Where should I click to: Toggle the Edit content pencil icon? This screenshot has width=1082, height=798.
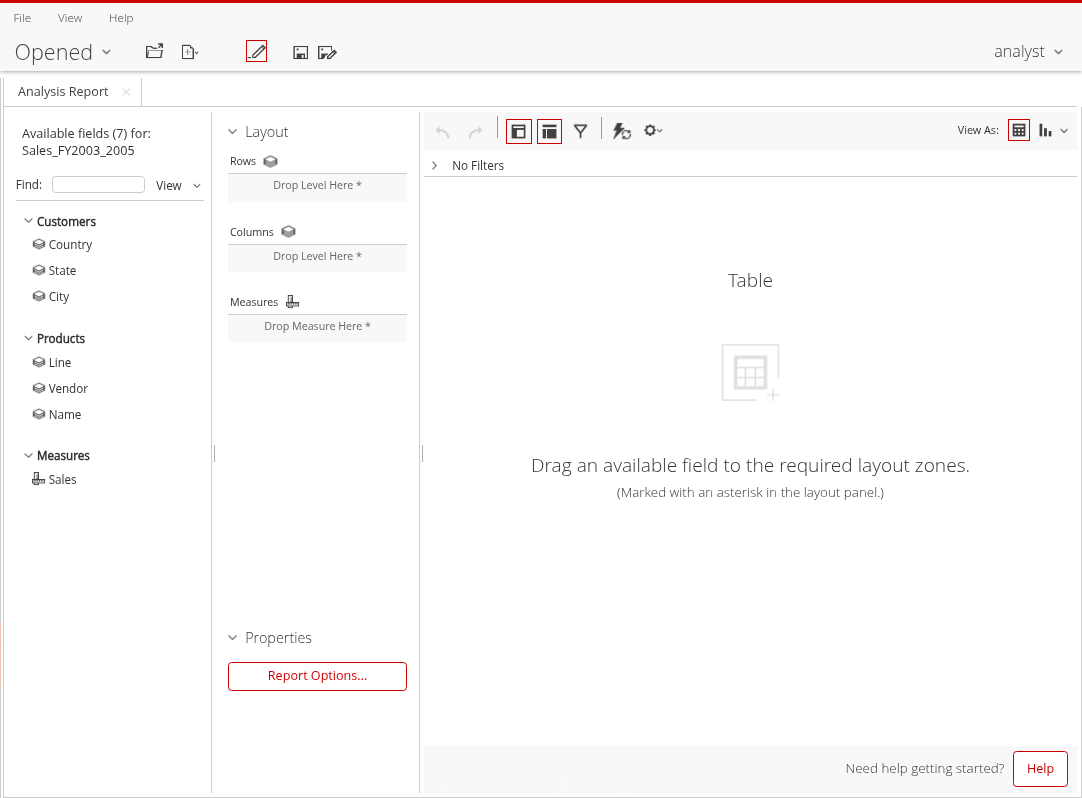click(x=256, y=52)
